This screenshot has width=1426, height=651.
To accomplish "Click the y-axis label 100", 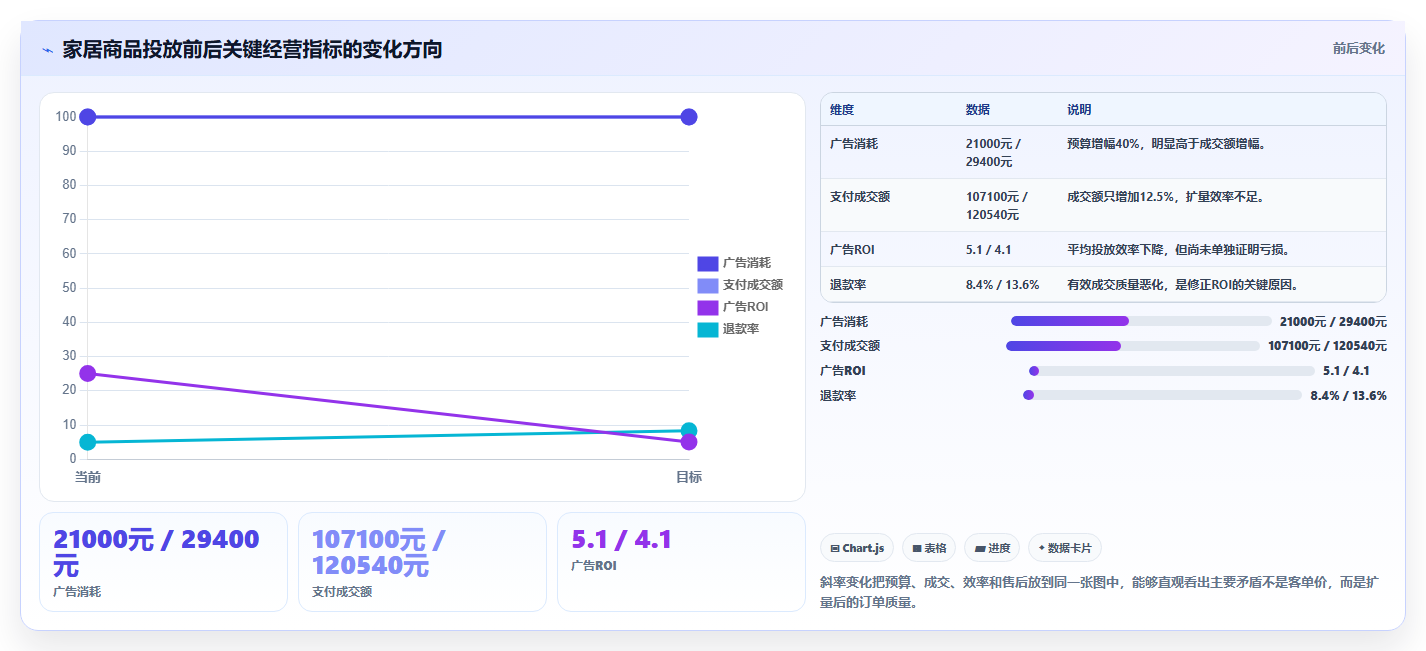I will click(66, 117).
